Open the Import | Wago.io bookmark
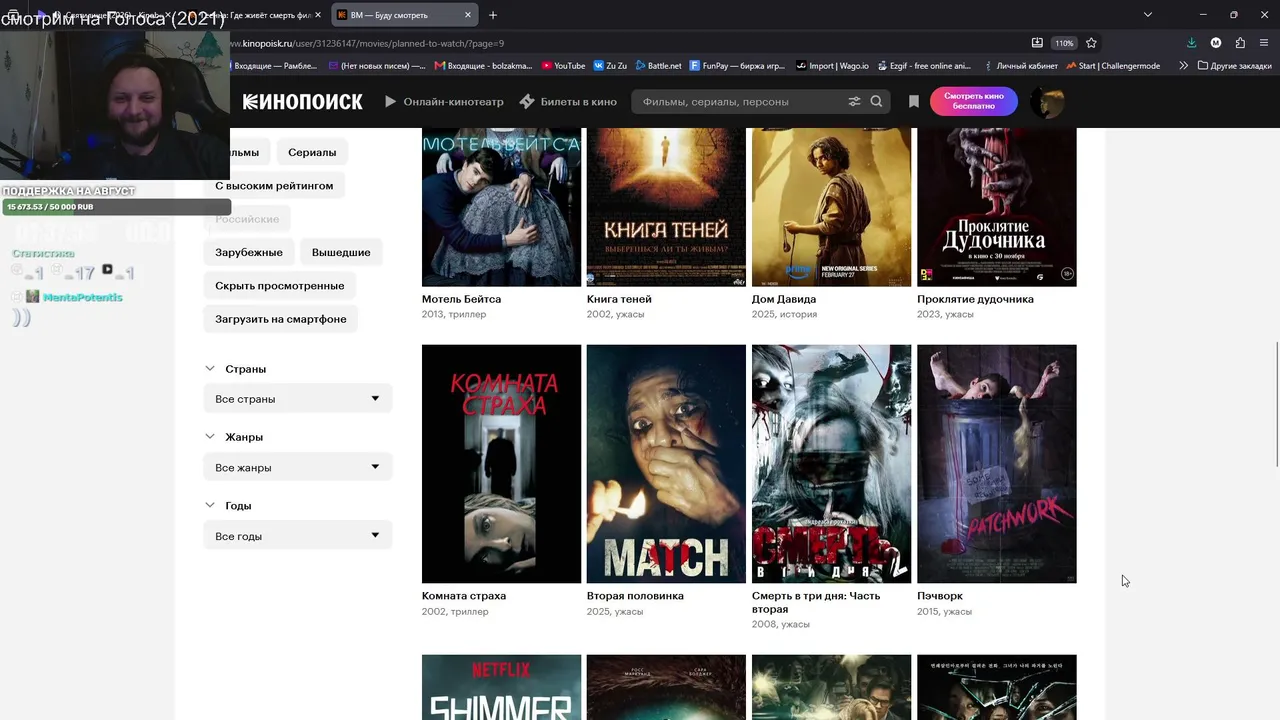The height and width of the screenshot is (720, 1280). (834, 66)
